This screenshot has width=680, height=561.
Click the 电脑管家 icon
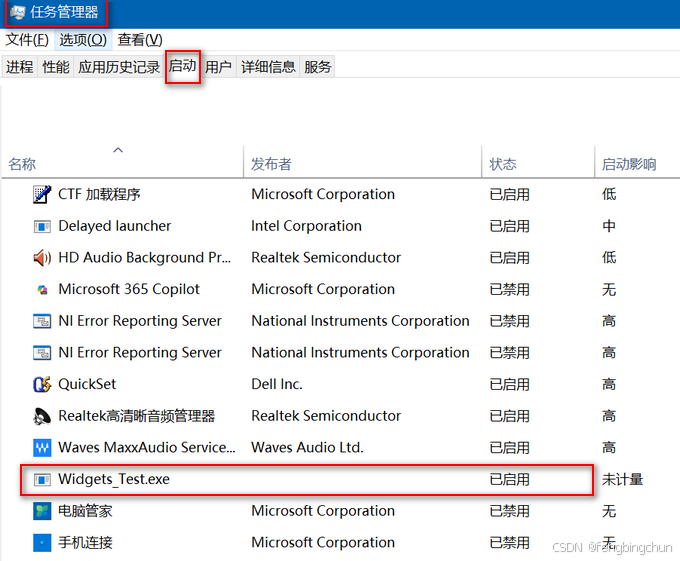click(42, 511)
